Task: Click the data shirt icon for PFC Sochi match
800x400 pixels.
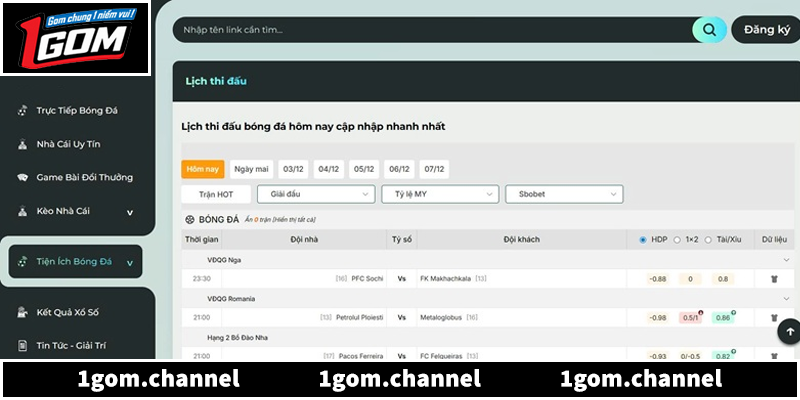Action: coord(773,279)
